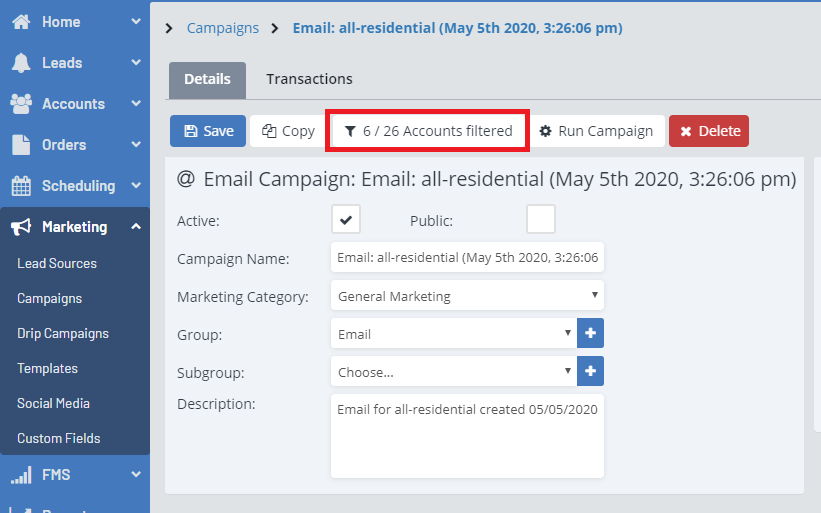Click the Orders document icon

point(21,145)
